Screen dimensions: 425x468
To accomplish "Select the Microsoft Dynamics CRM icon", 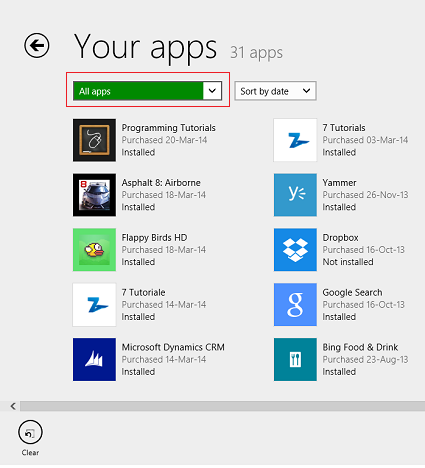I will [x=94, y=359].
